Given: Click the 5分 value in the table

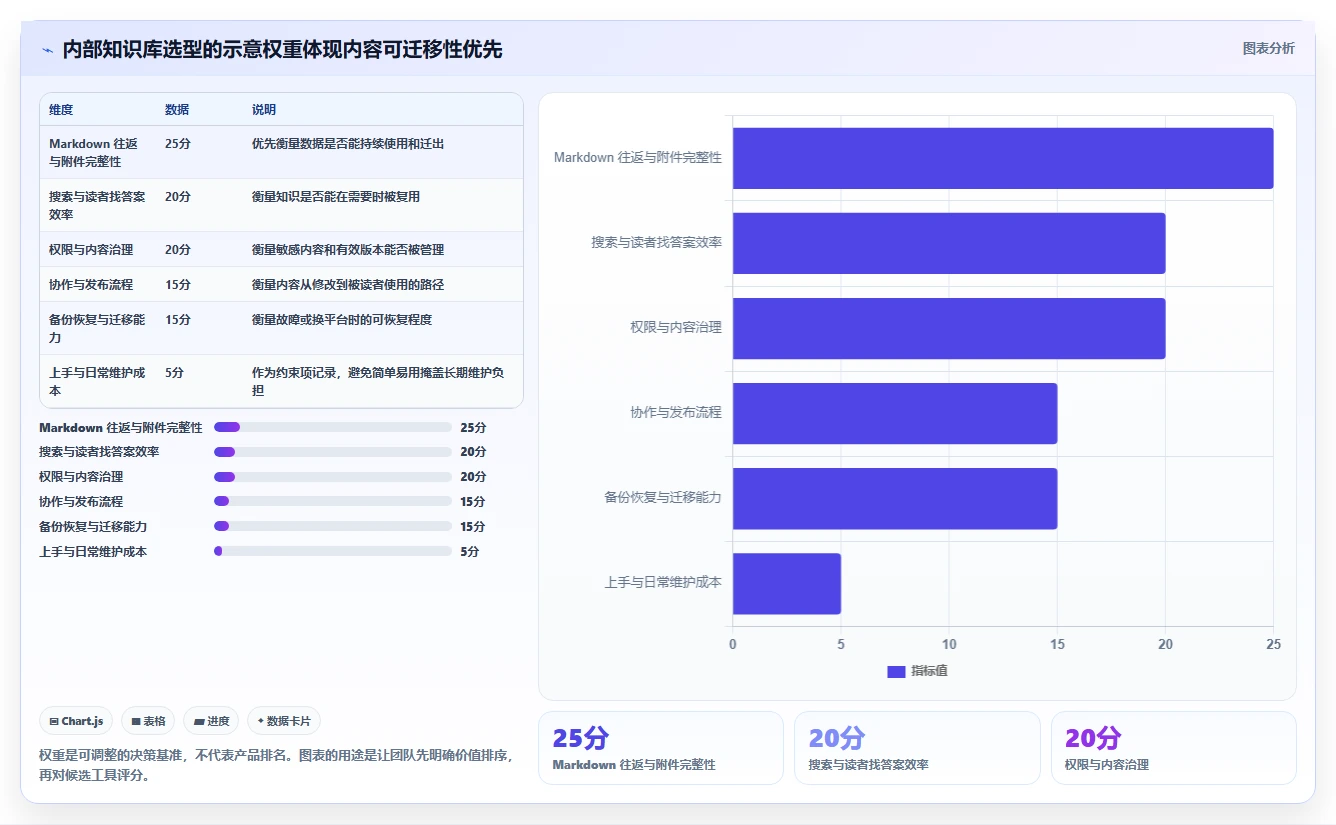Looking at the screenshot, I should 174,373.
